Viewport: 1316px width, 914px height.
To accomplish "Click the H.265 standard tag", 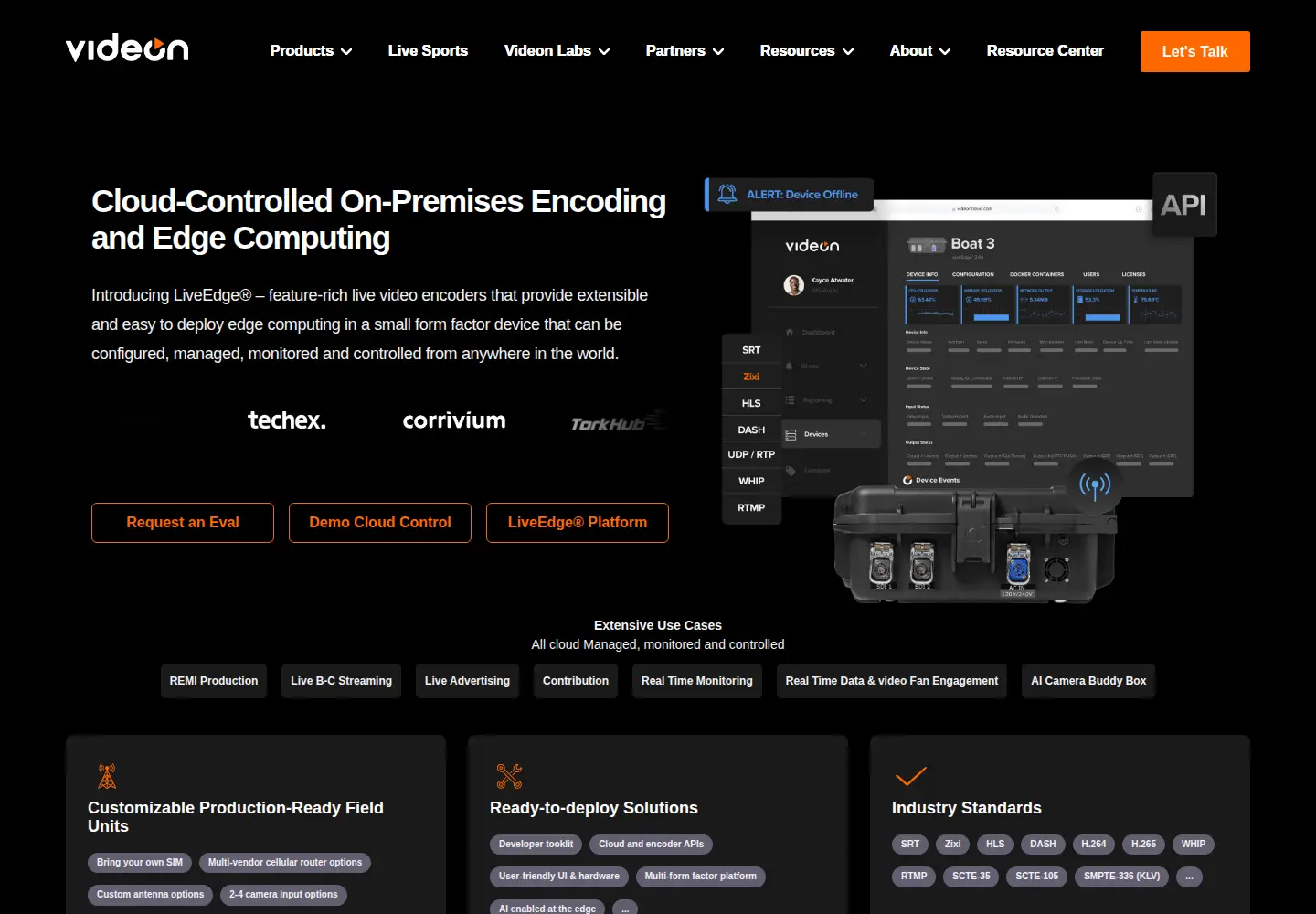I will click(1143, 845).
